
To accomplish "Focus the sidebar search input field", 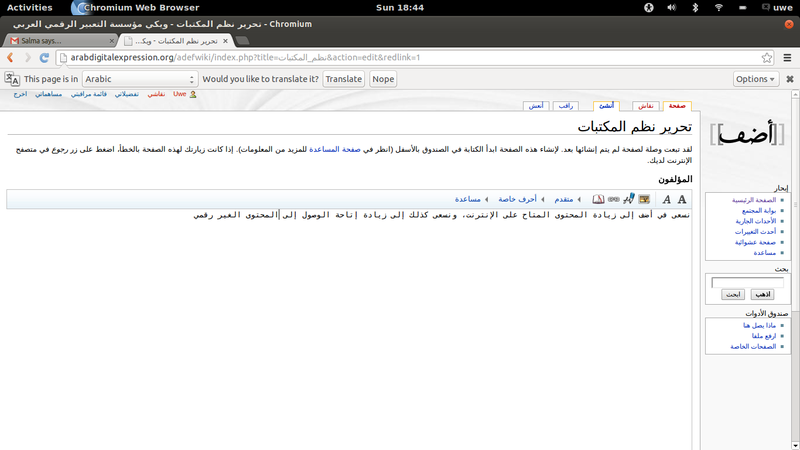I will 747,282.
